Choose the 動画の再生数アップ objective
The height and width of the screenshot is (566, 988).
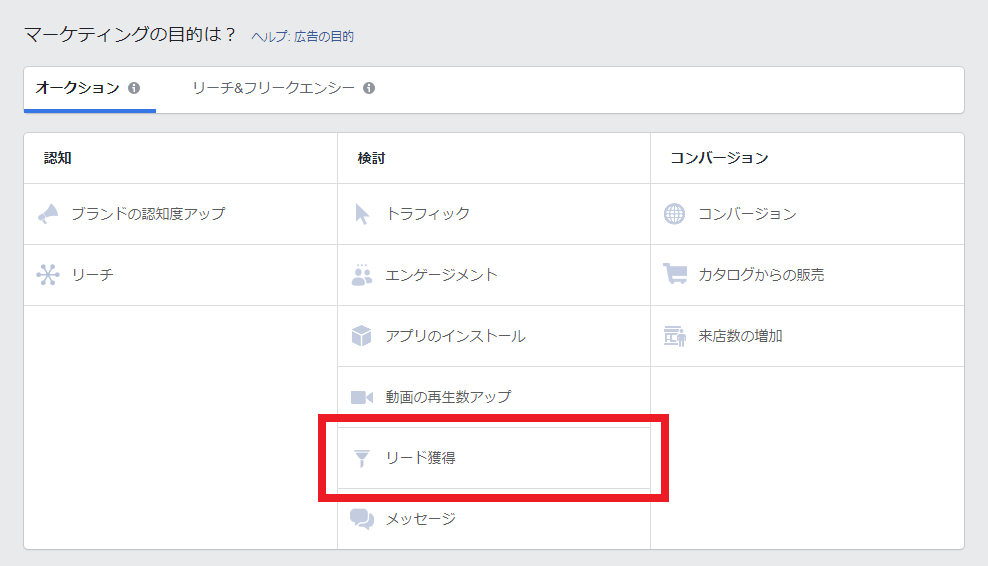(x=494, y=397)
